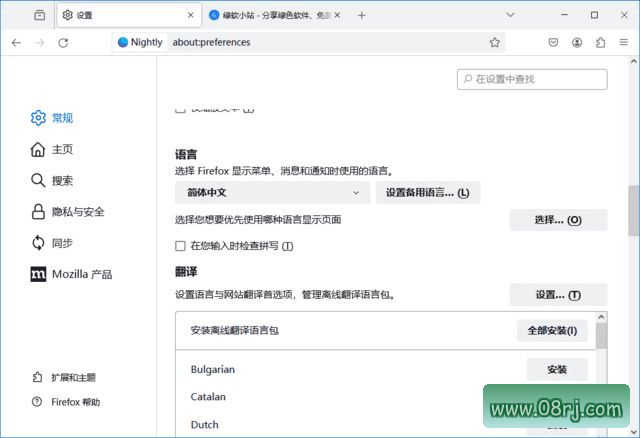Close the 绿软小站 tab
The image size is (640, 438).
(x=337, y=15)
